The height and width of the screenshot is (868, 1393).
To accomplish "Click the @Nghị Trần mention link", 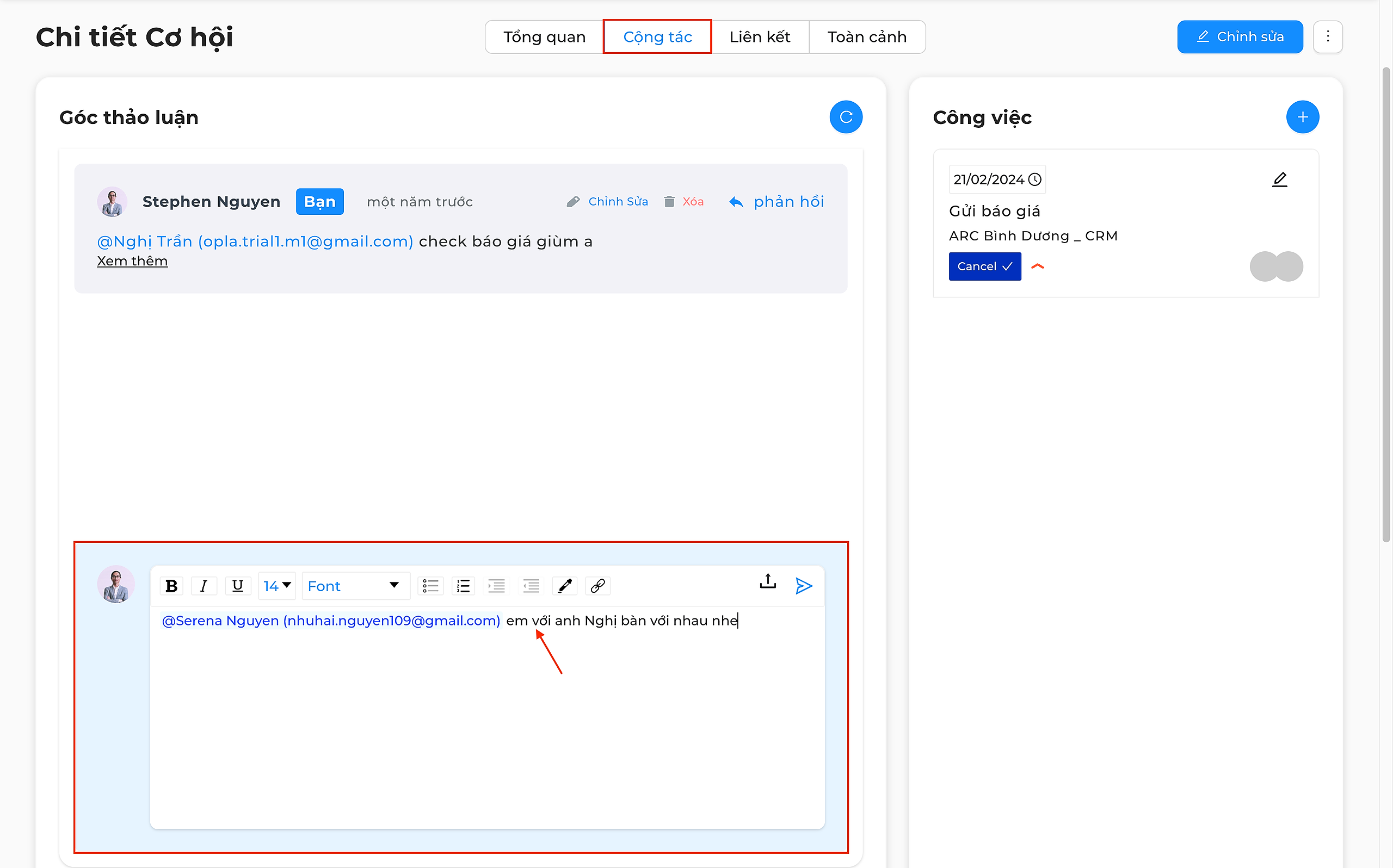I will coord(255,241).
